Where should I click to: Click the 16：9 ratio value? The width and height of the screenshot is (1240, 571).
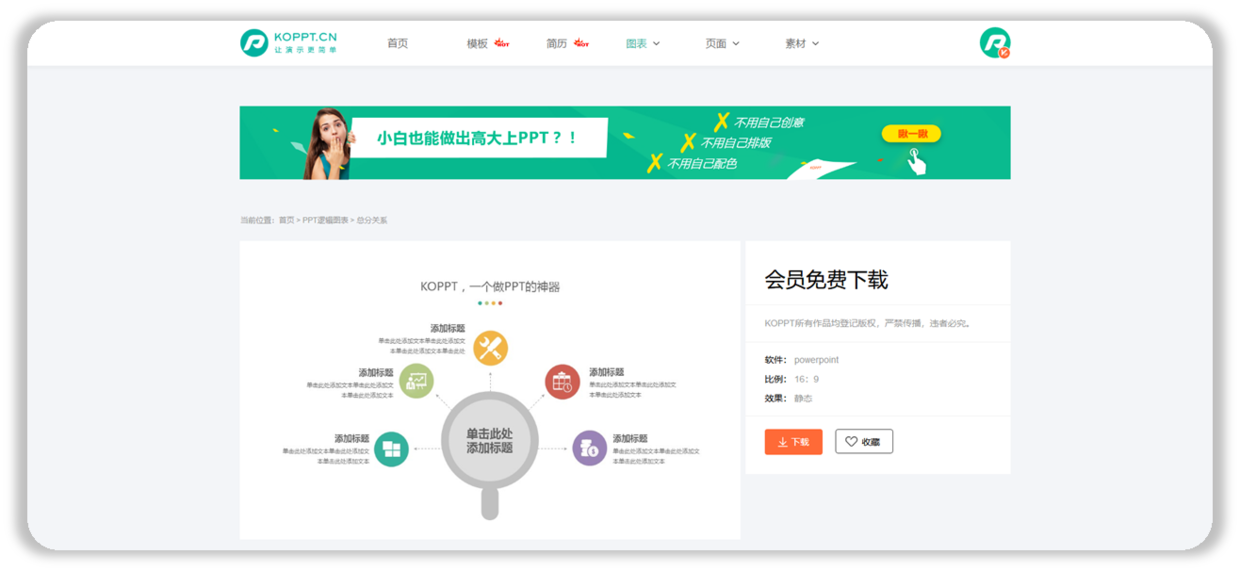[806, 379]
